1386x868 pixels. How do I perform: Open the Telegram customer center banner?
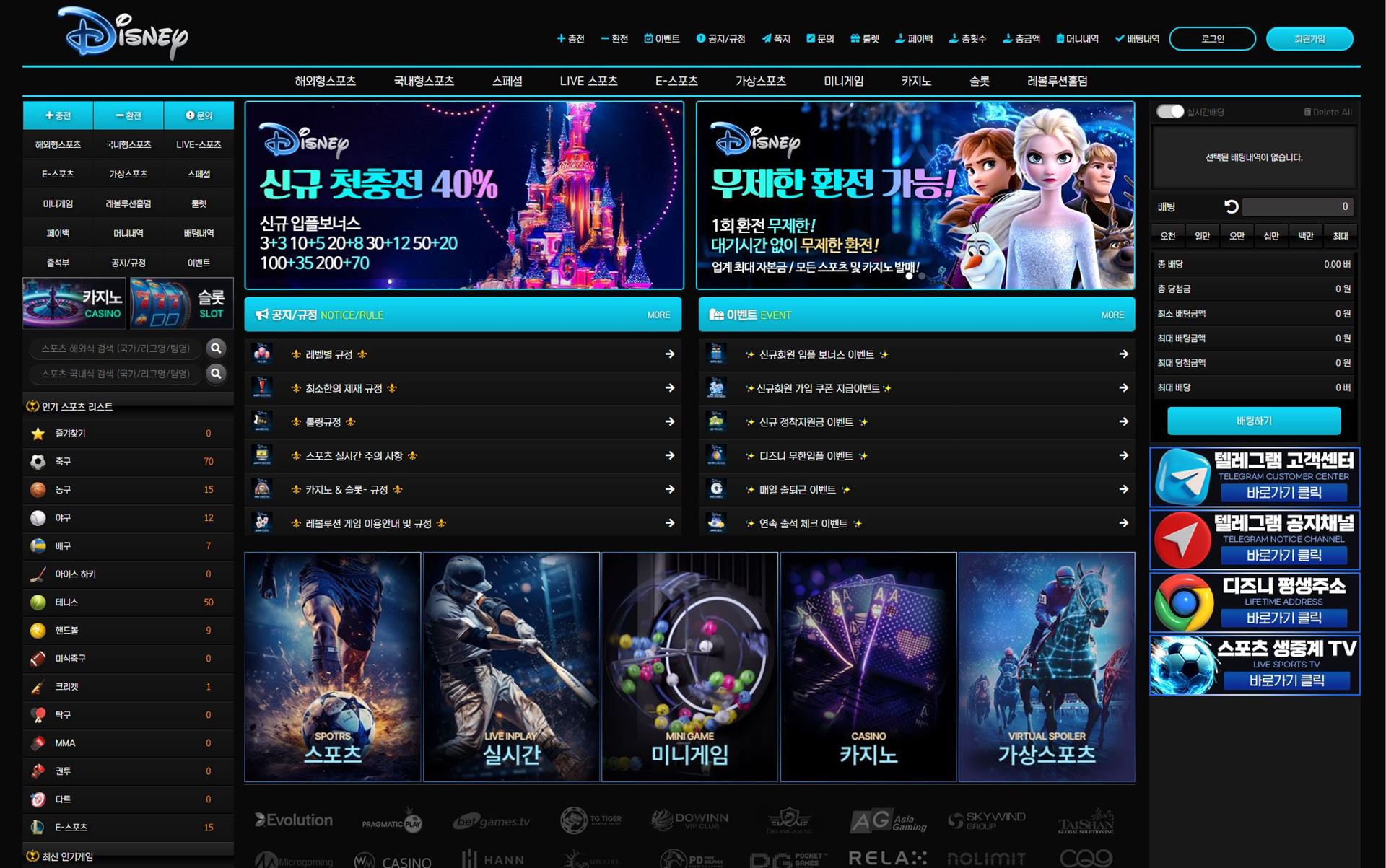pyautogui.click(x=1255, y=477)
